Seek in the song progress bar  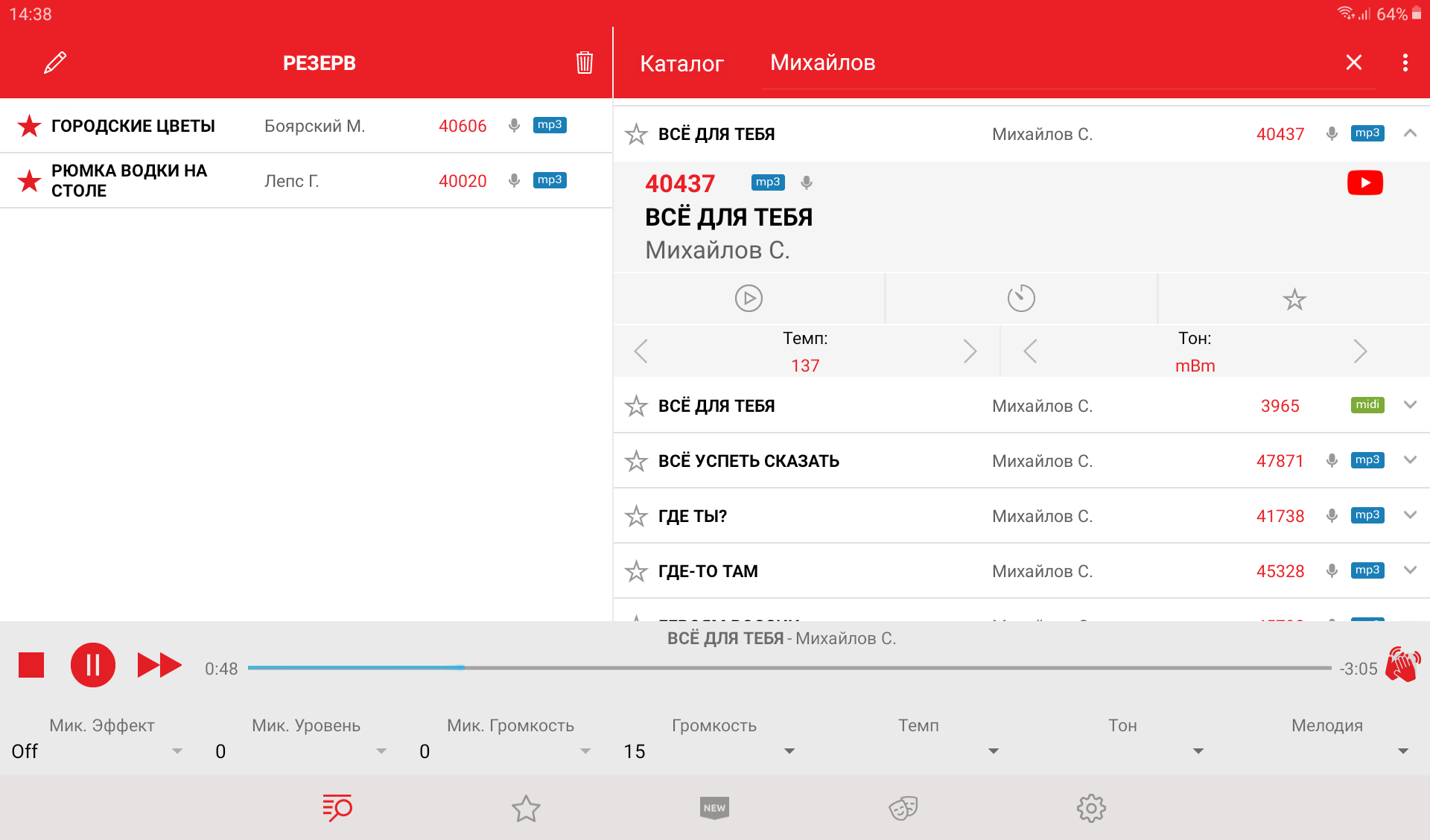(789, 668)
